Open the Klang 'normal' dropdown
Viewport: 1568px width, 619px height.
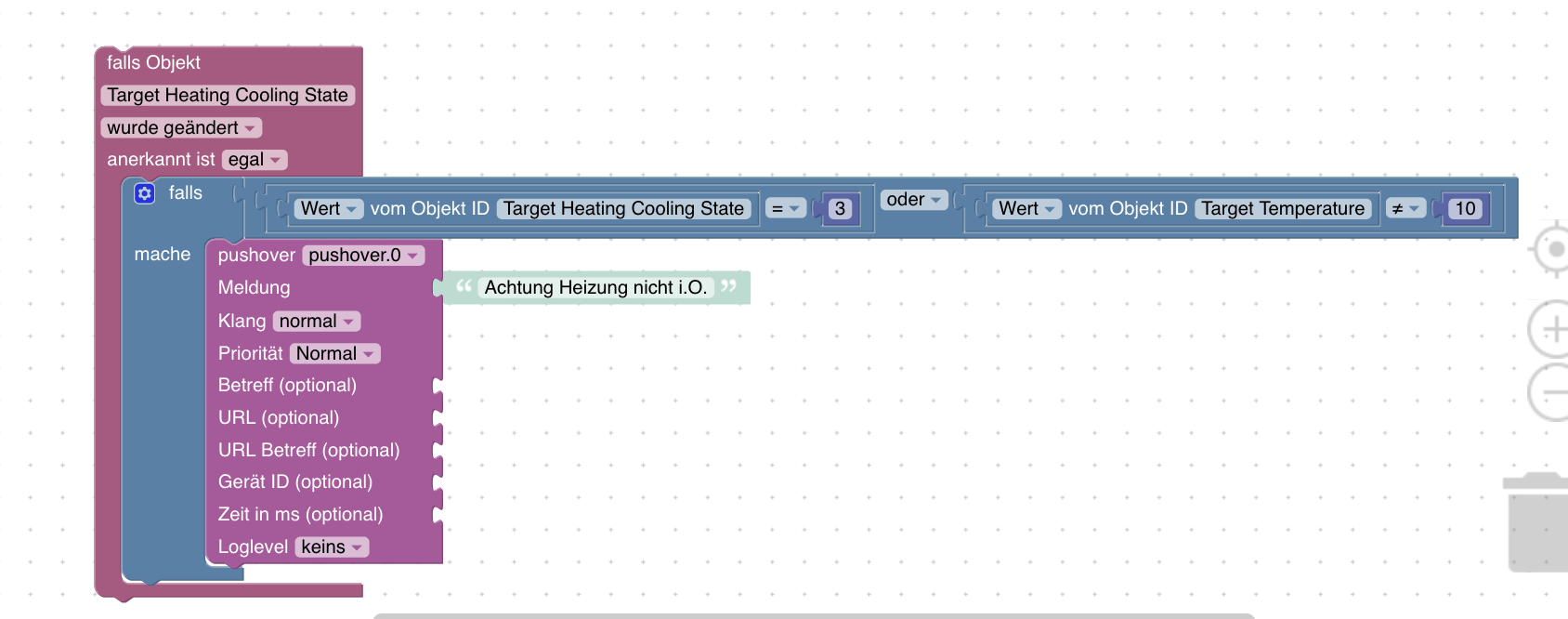317,322
